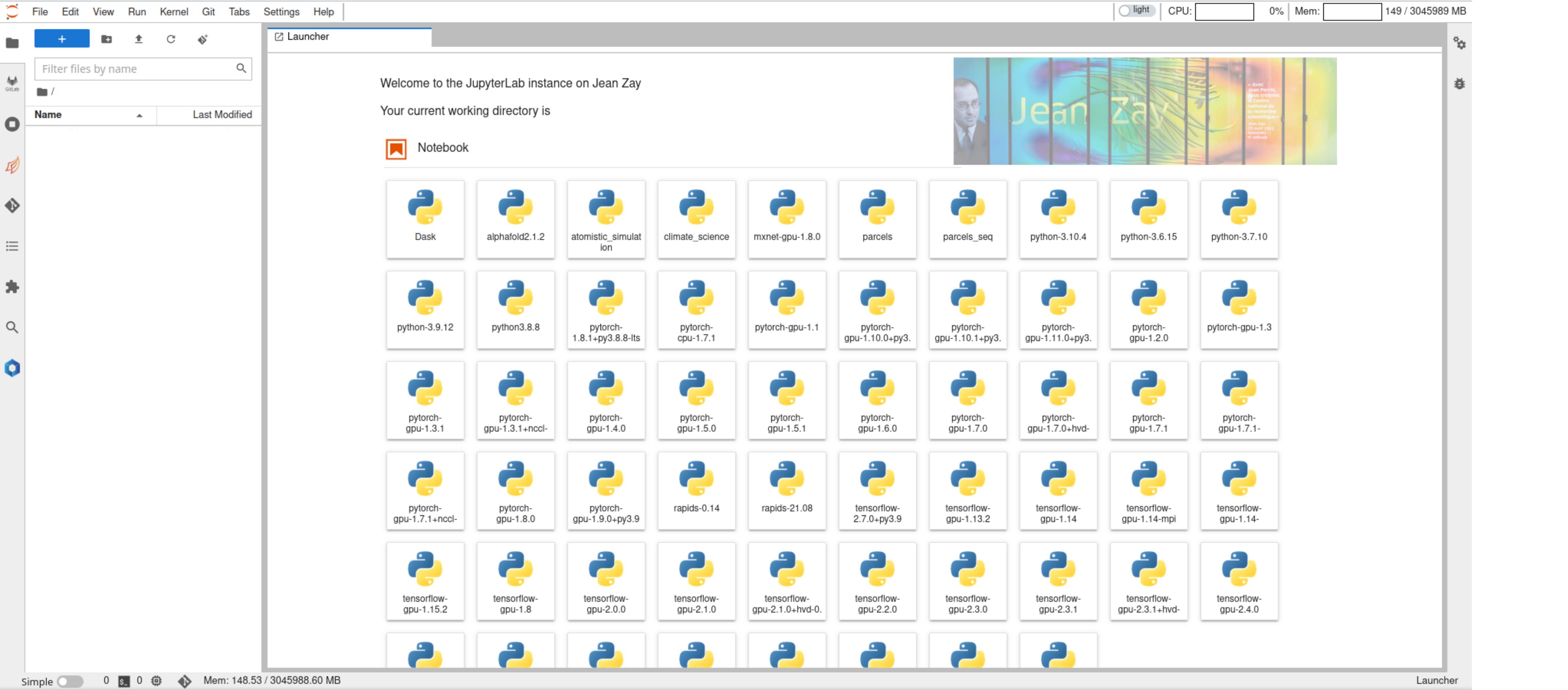Launch the tensorflow-2.7.0+py3.9 kernel
1568x690 pixels.
tap(877, 491)
